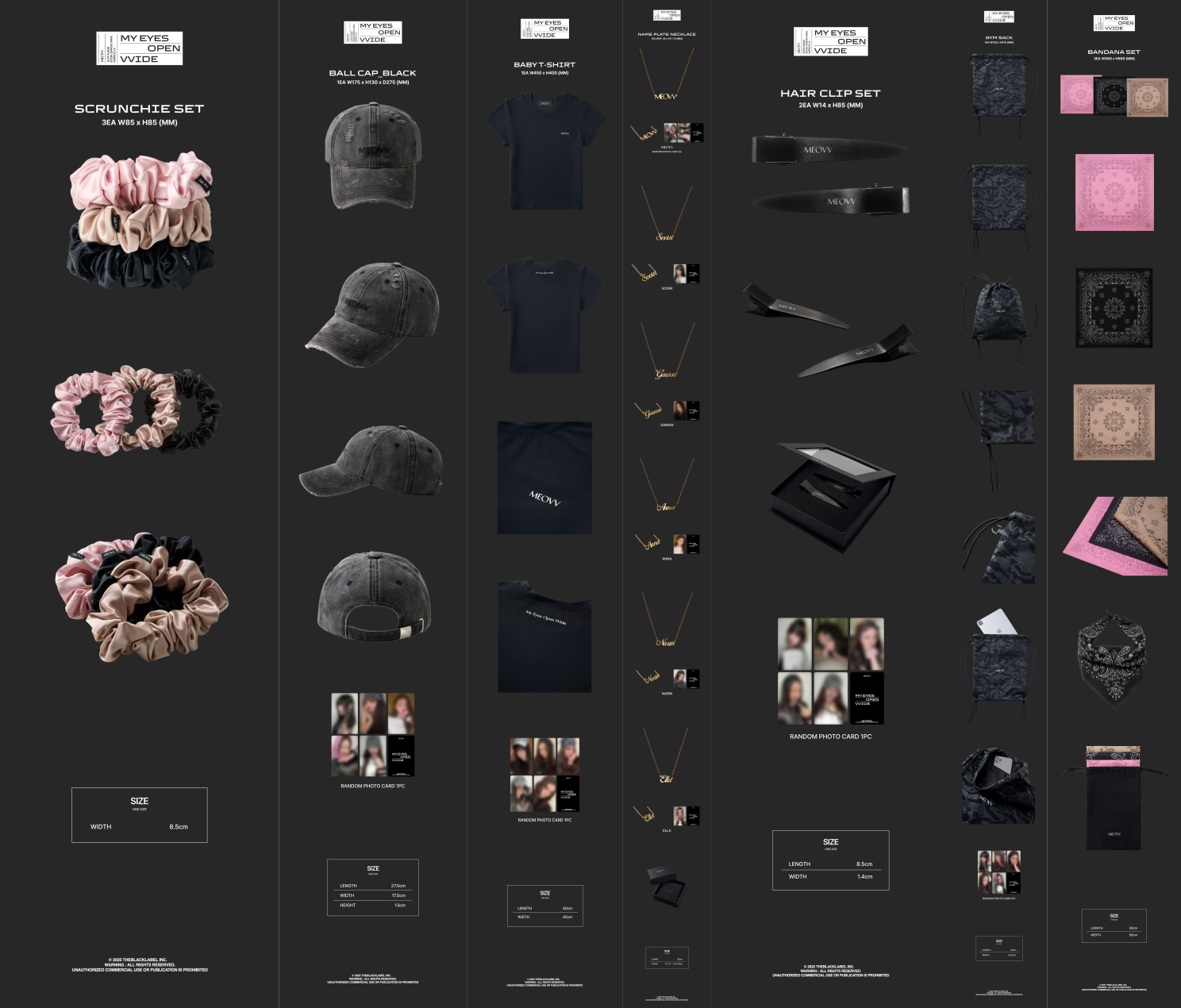Select the large beige bandana image

1114,422
